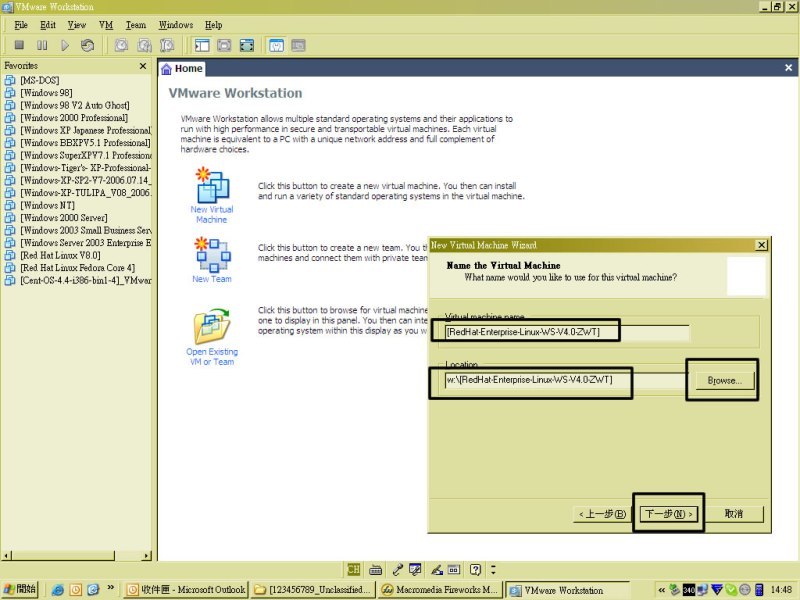Open the Windows menu
The height and width of the screenshot is (600, 800).
[x=176, y=25]
